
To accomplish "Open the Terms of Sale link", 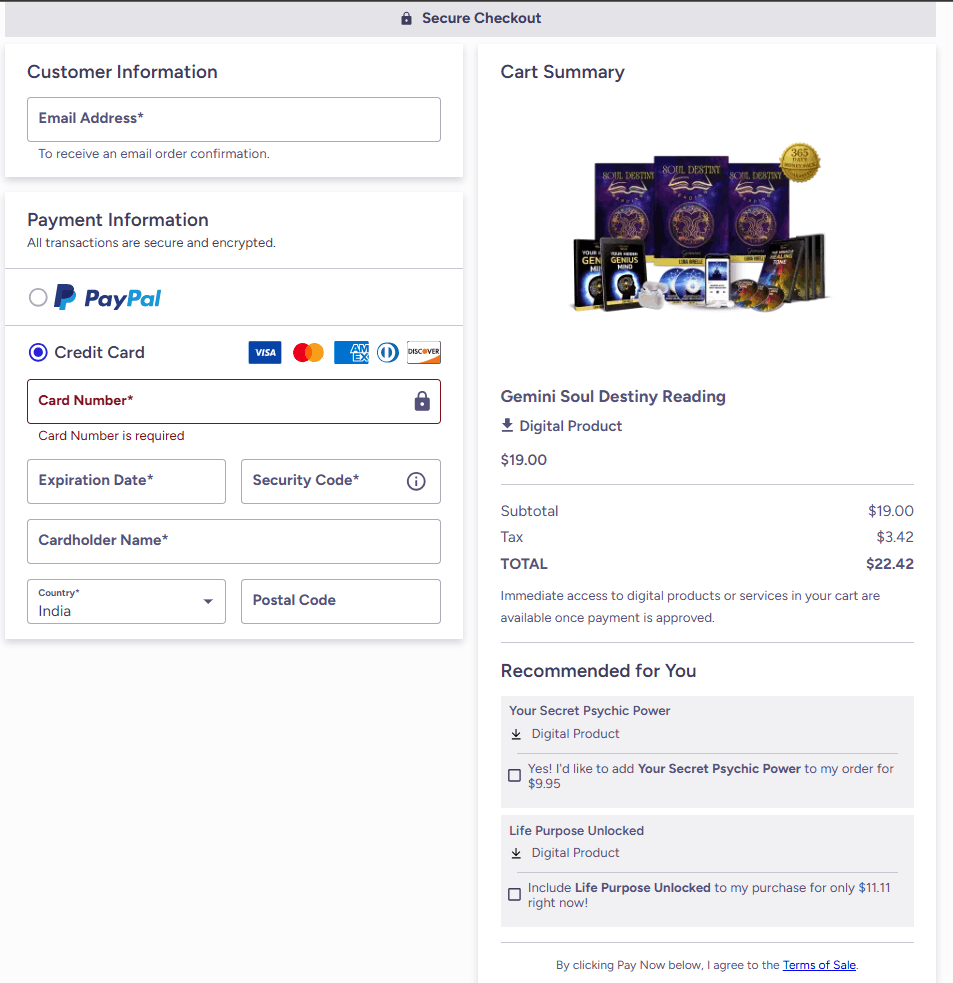I will [x=819, y=965].
